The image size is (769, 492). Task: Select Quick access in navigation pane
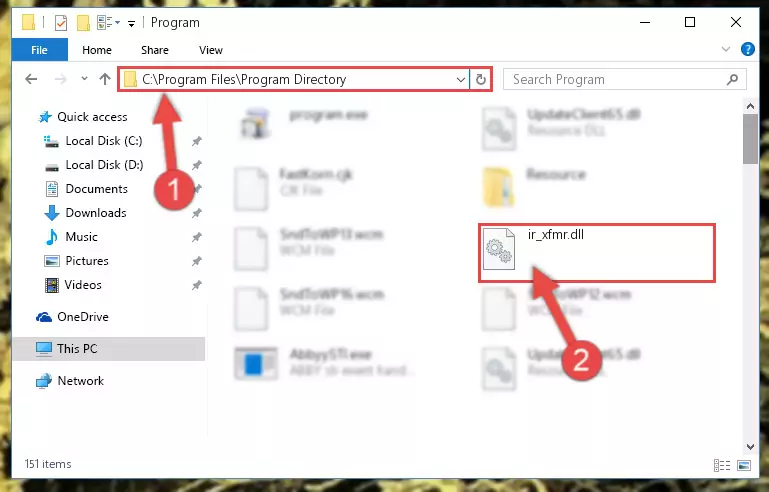coord(92,117)
